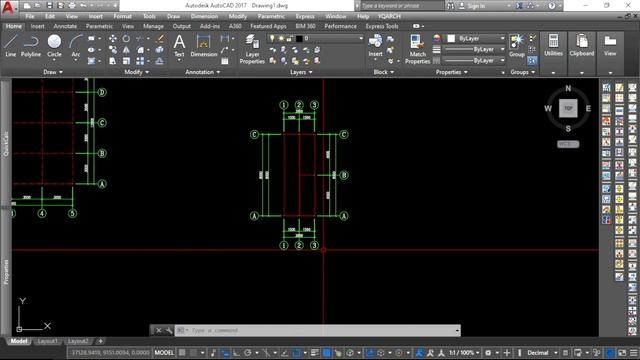Click the search keyword input field

click(402, 6)
